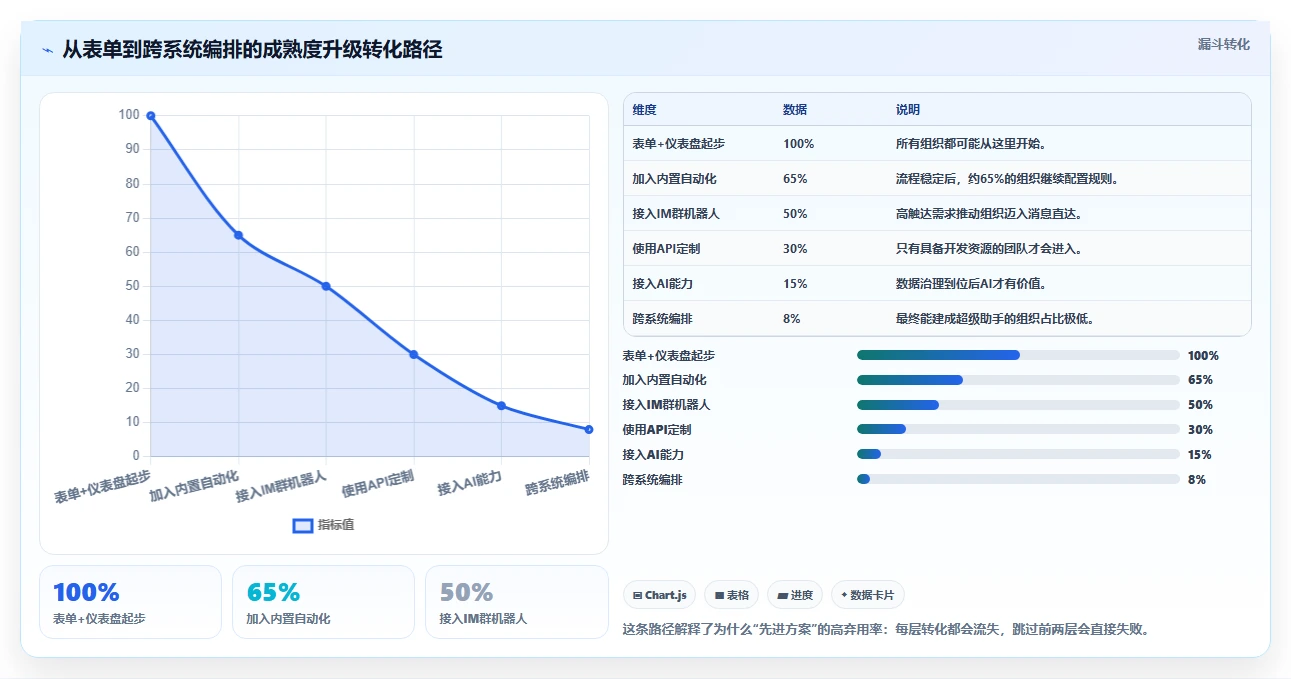
Task: Click the lightning icon beside the title
Action: (48, 50)
